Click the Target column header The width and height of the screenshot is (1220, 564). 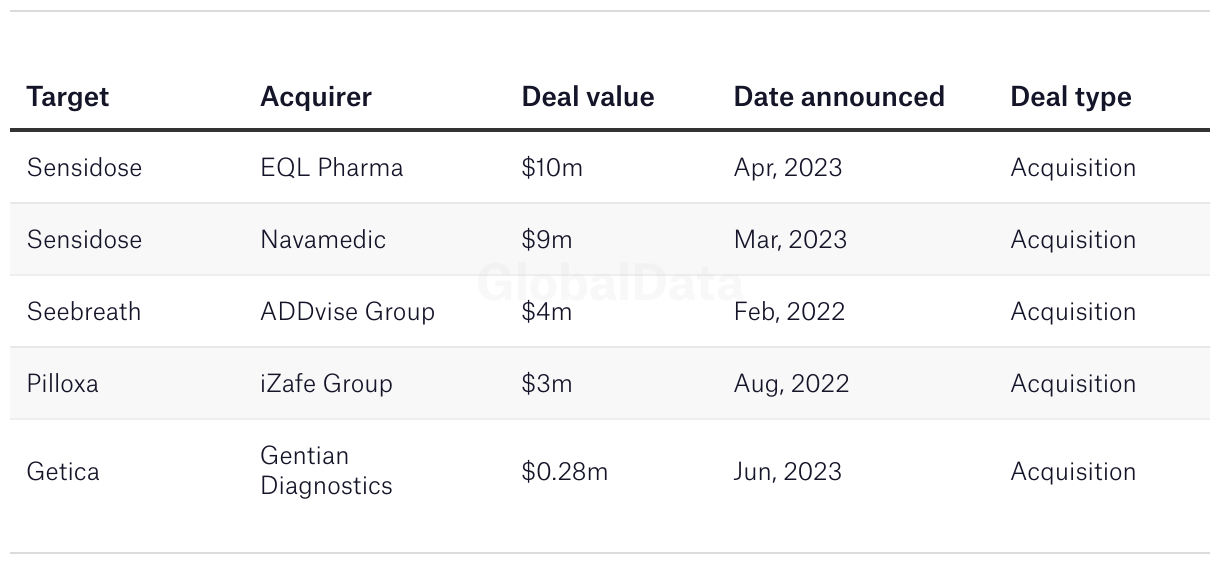point(67,97)
